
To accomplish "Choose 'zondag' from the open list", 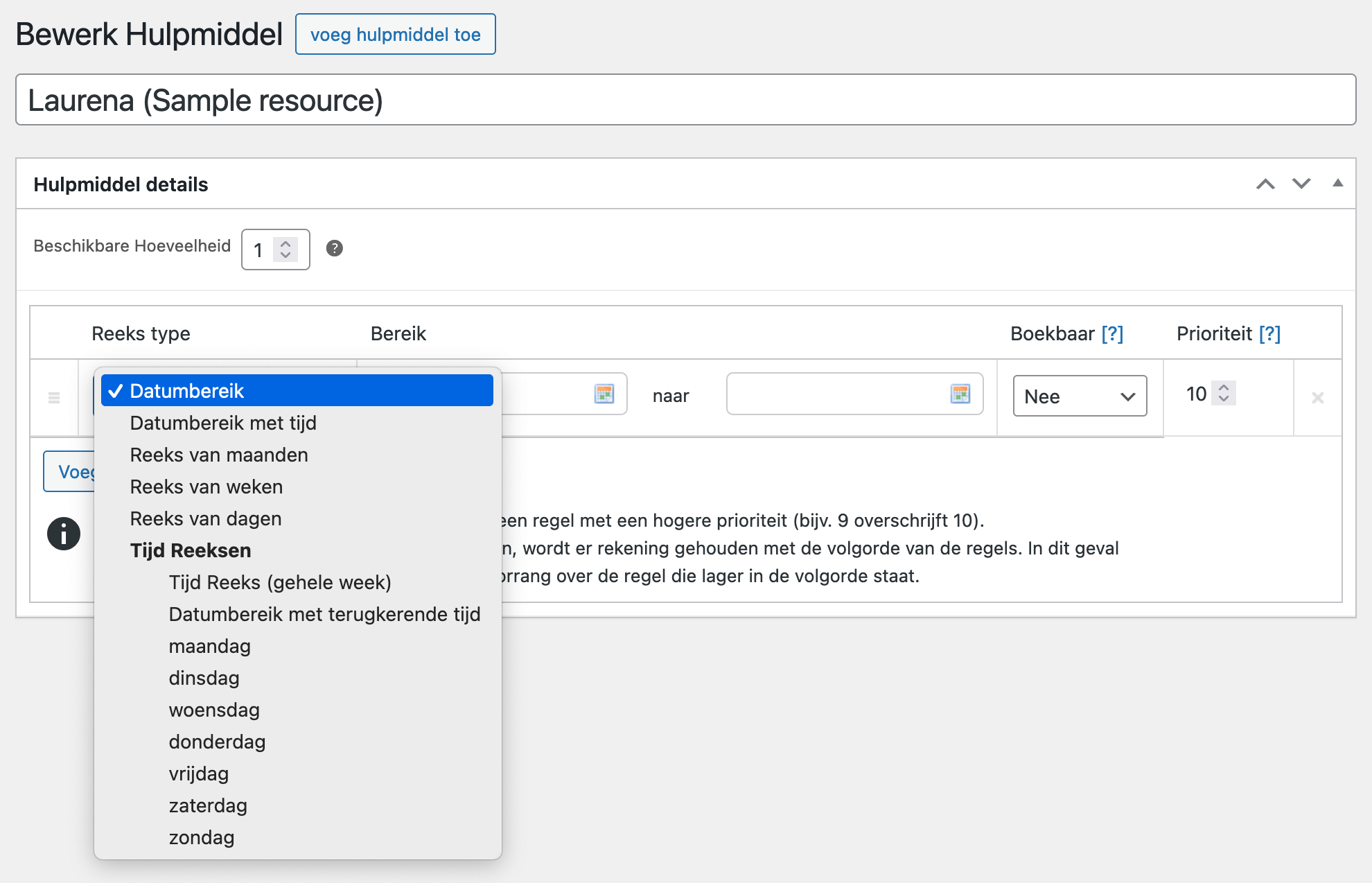I will (x=202, y=837).
